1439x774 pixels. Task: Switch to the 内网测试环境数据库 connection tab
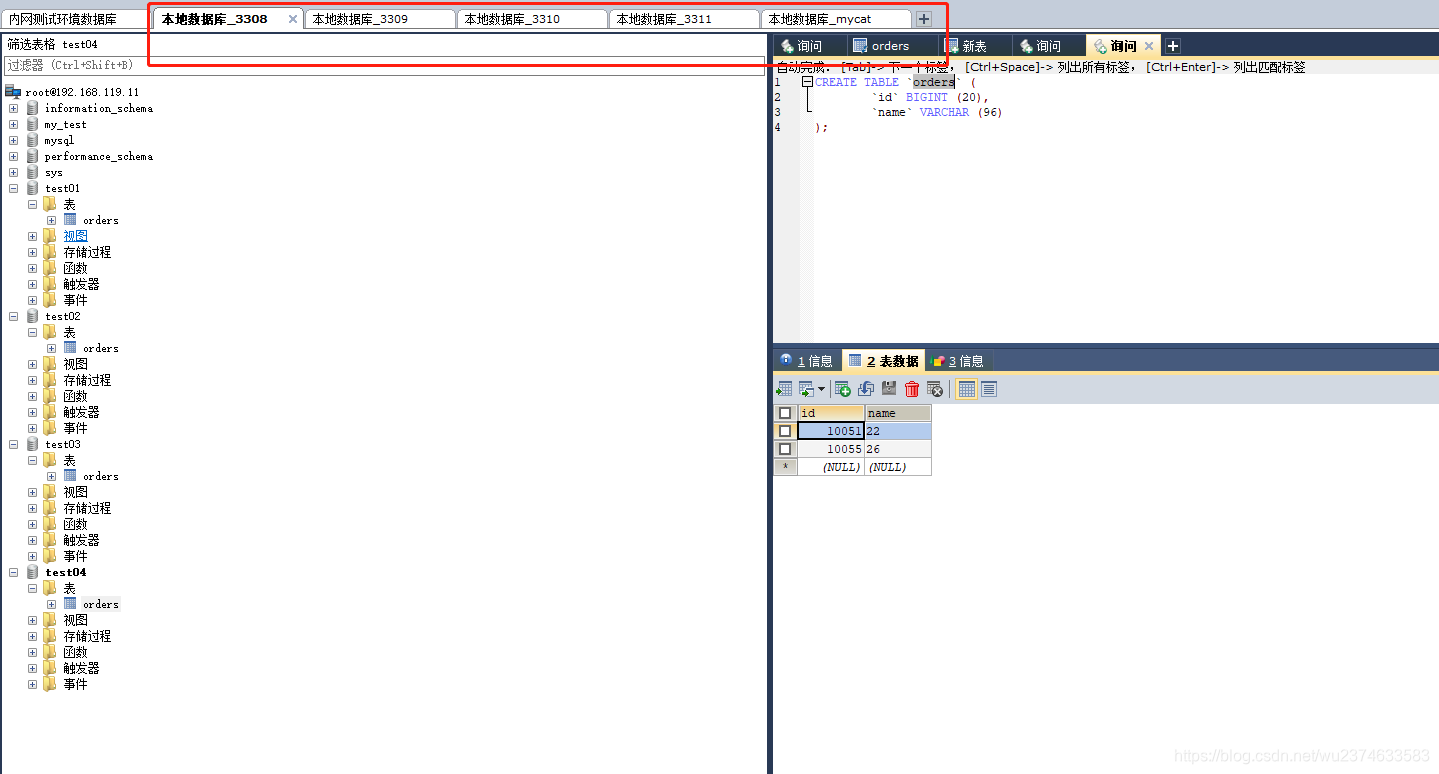point(75,19)
